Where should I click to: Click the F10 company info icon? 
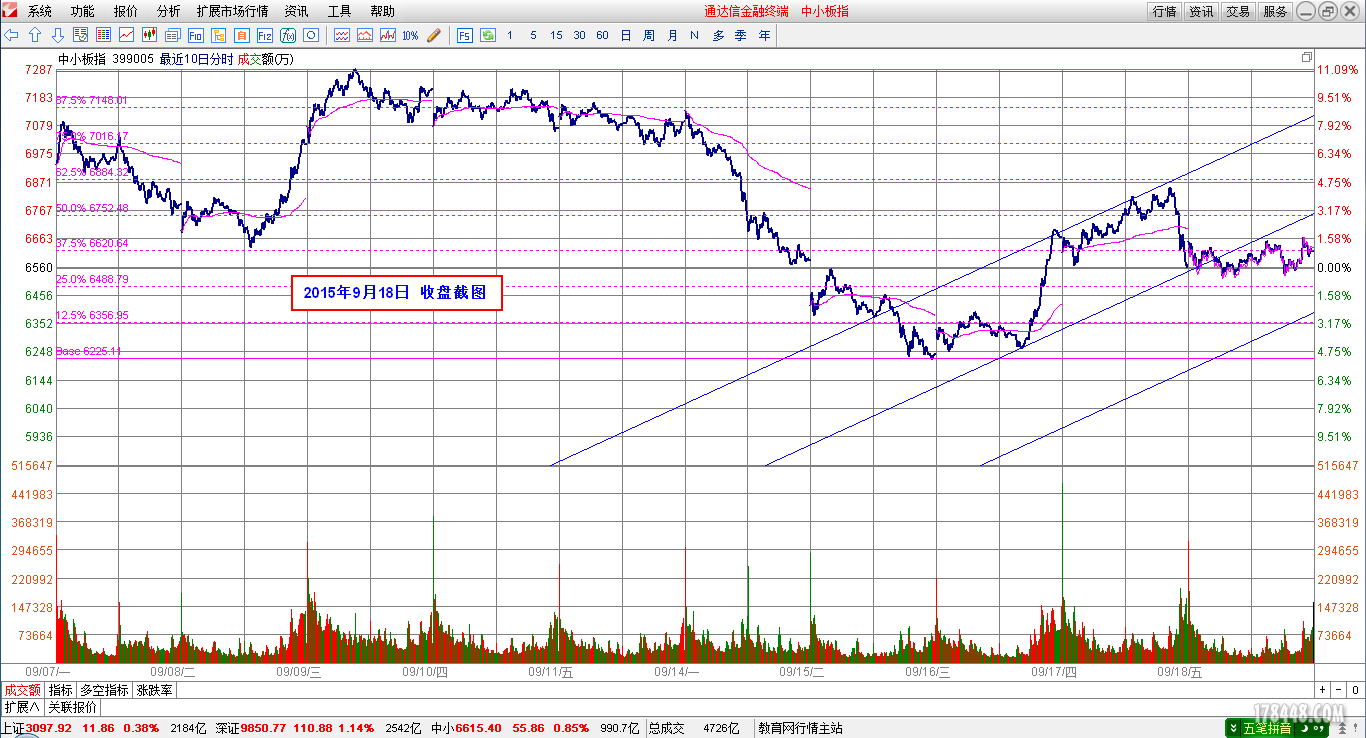point(195,35)
